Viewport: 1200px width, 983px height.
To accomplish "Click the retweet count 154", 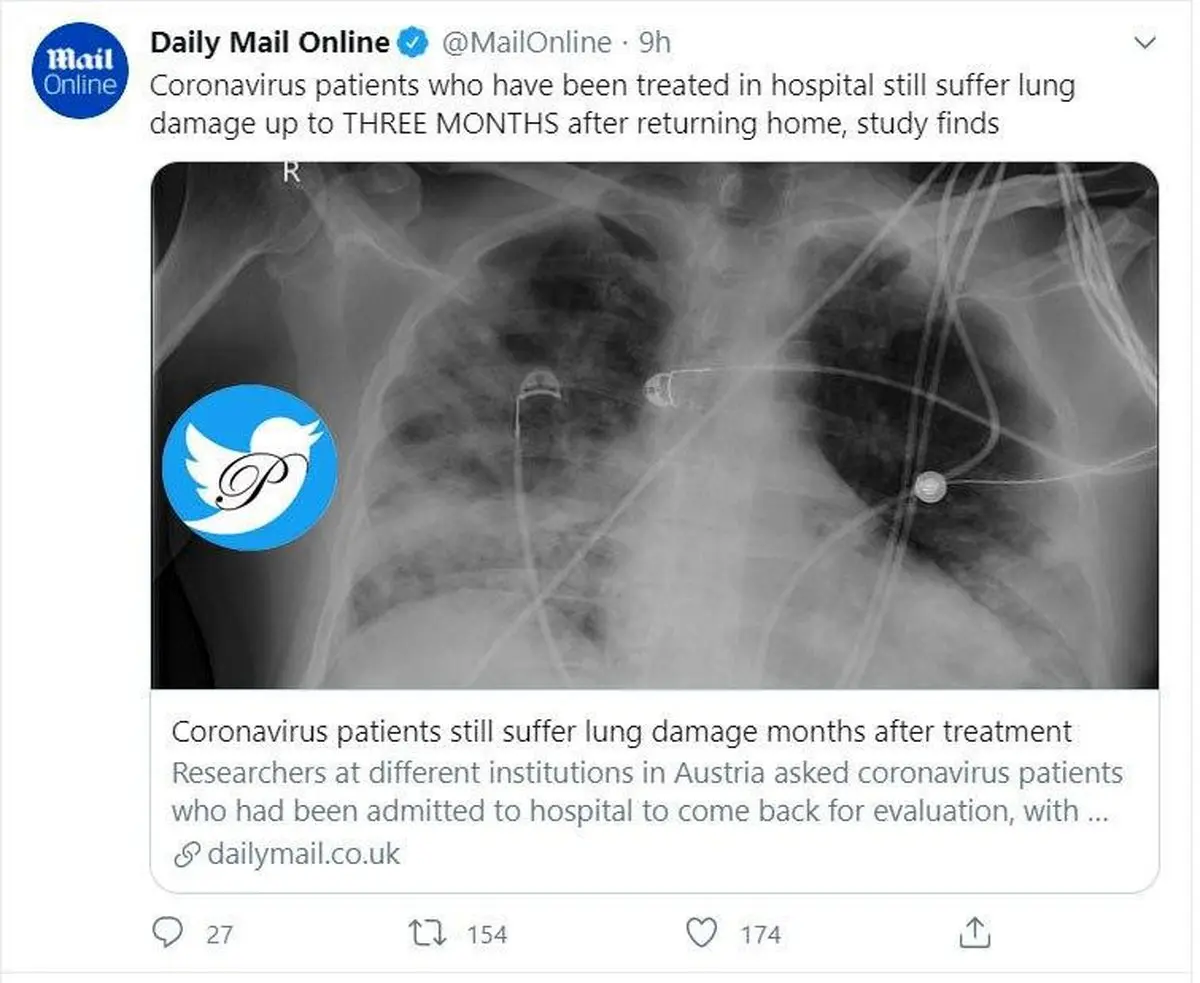I will pyautogui.click(x=487, y=934).
